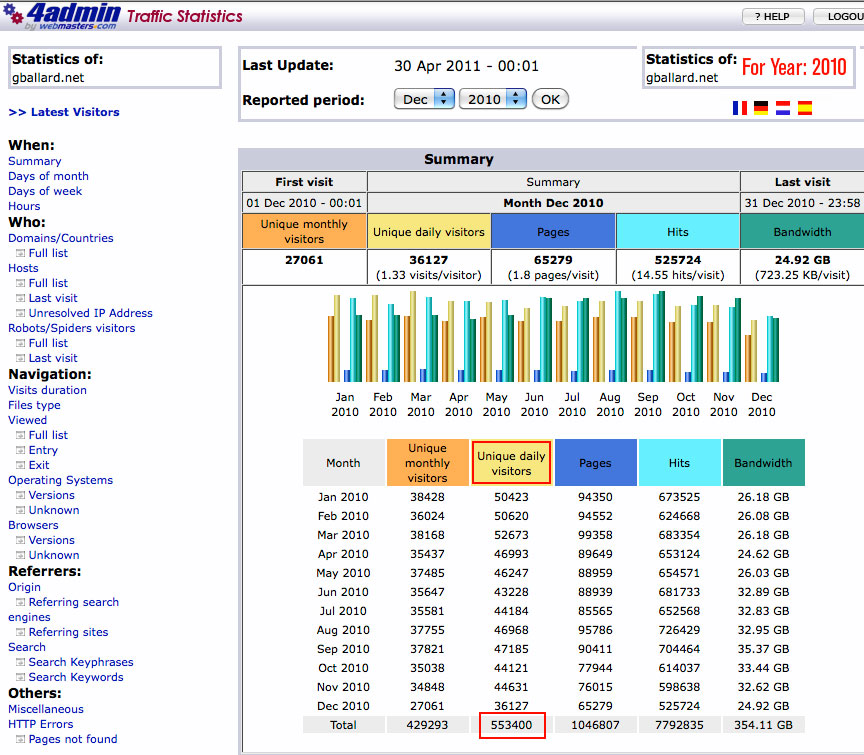Open the Latest Visitors link
Image resolution: width=864 pixels, height=755 pixels.
(x=64, y=112)
